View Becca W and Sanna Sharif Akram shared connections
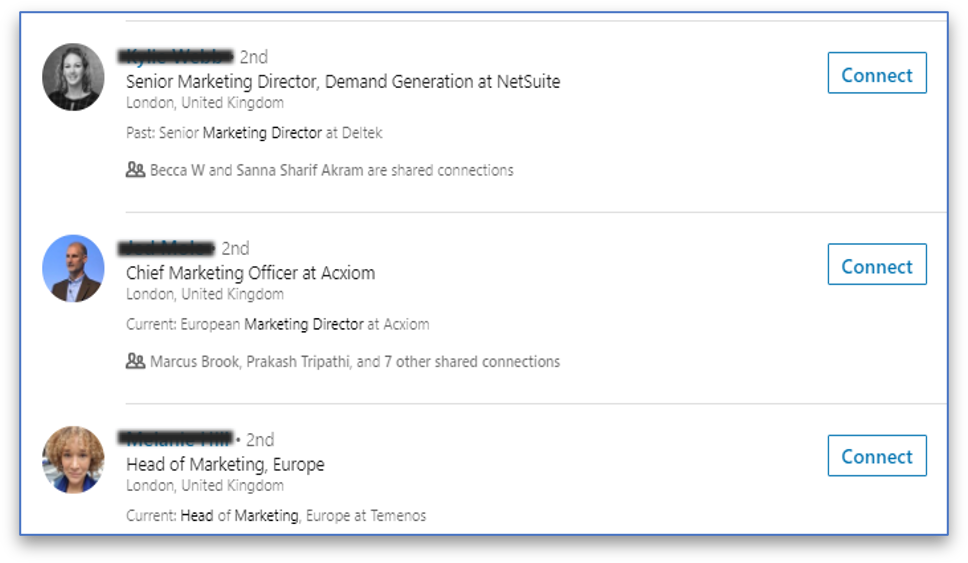Screen dimensions: 968x563 (331, 170)
